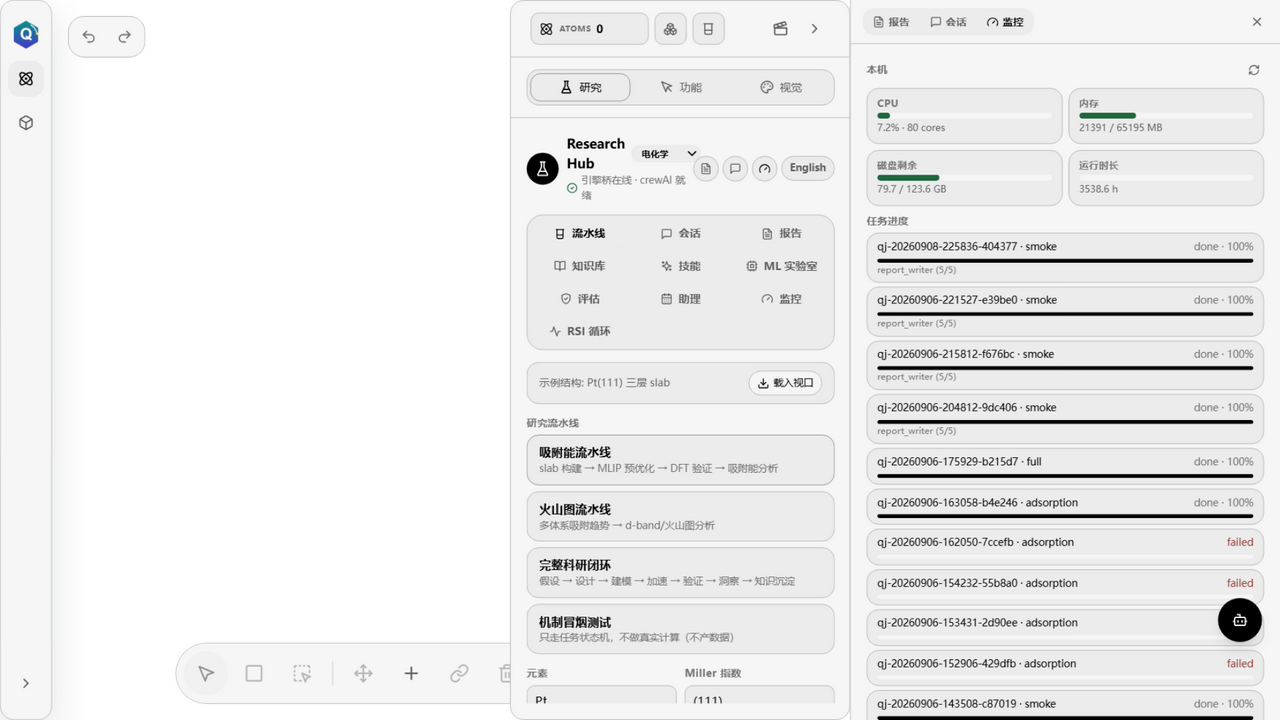The image size is (1280, 720).
Task: Refresh the 本机 system stats
Action: pos(1254,70)
